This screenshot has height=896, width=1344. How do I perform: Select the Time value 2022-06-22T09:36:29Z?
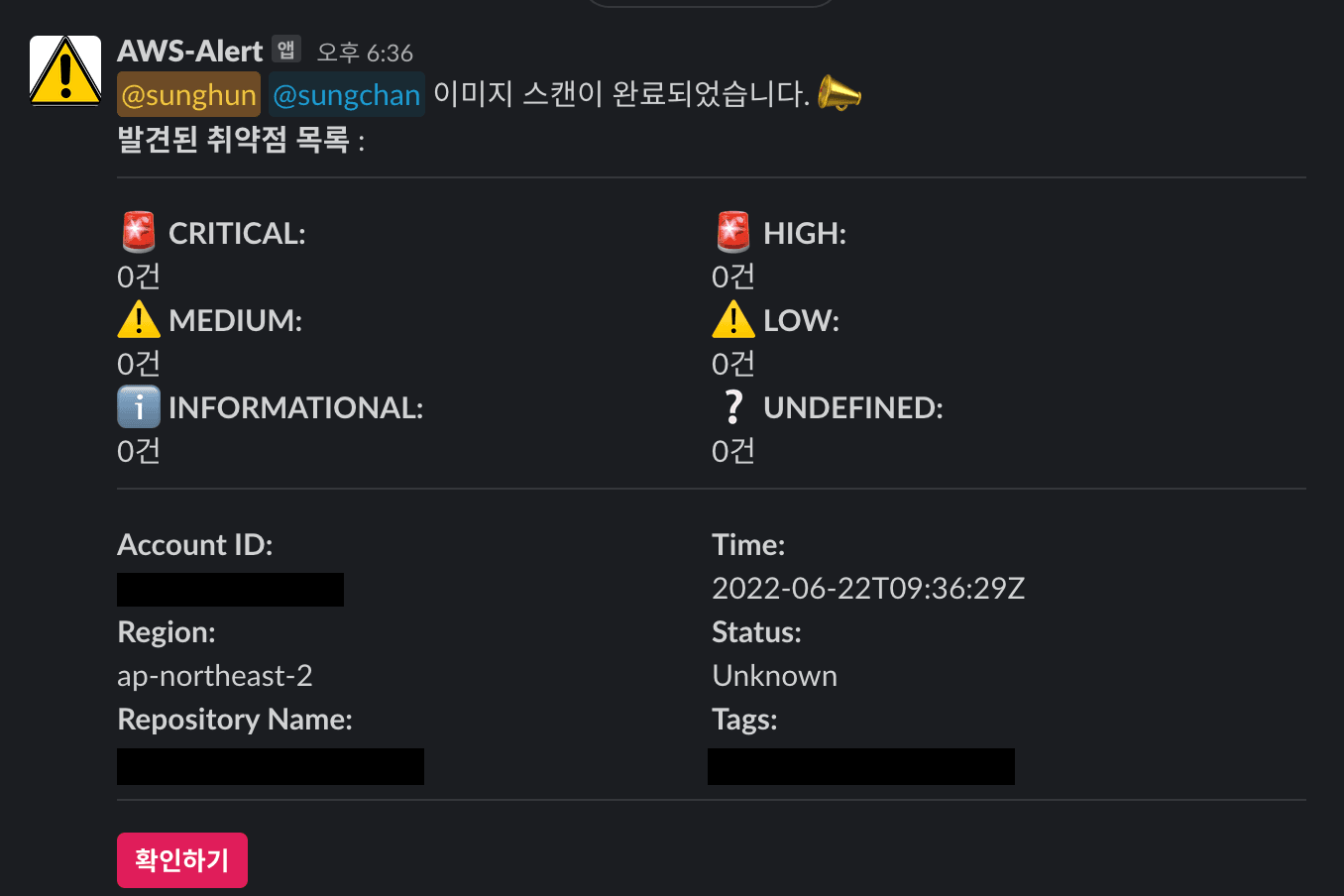[x=868, y=588]
